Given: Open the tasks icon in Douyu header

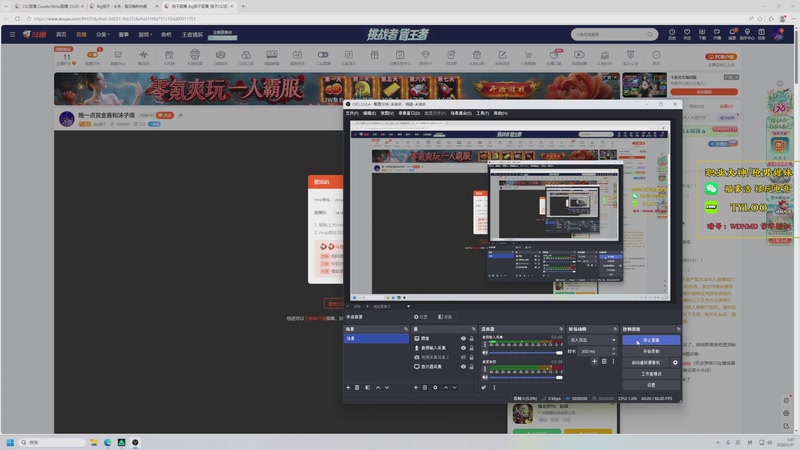Looking at the screenshot, I should (x=761, y=34).
